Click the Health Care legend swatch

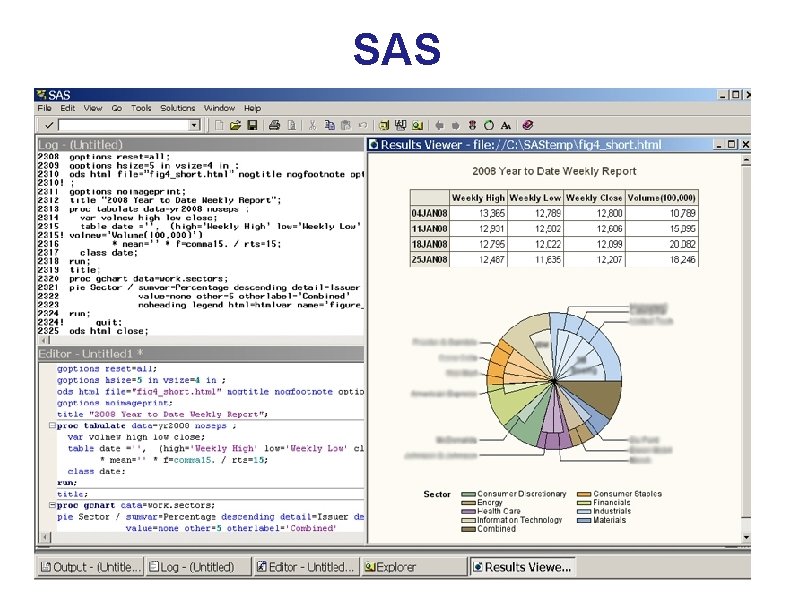(x=468, y=511)
